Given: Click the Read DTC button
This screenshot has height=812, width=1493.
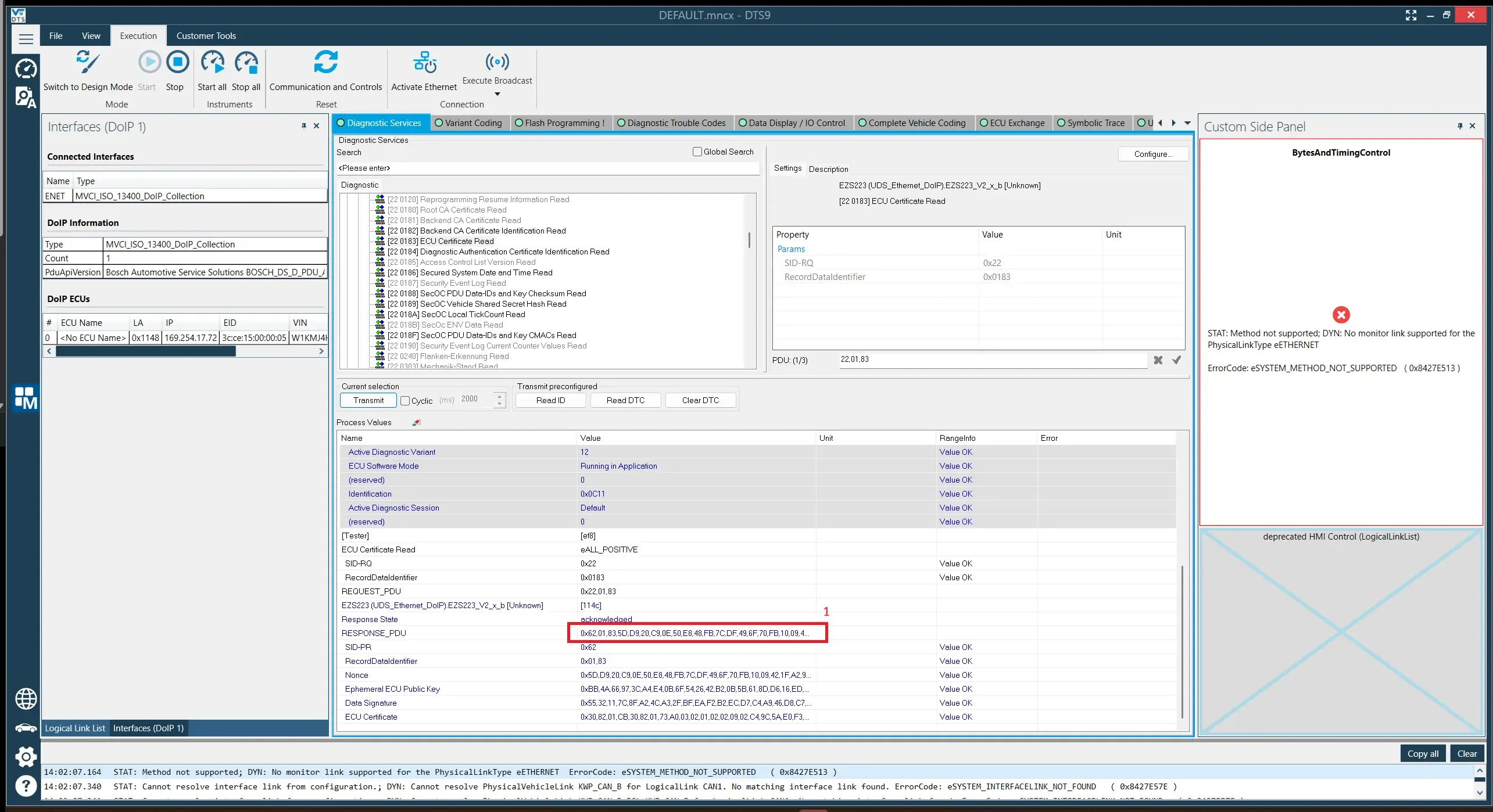Looking at the screenshot, I should (x=625, y=400).
